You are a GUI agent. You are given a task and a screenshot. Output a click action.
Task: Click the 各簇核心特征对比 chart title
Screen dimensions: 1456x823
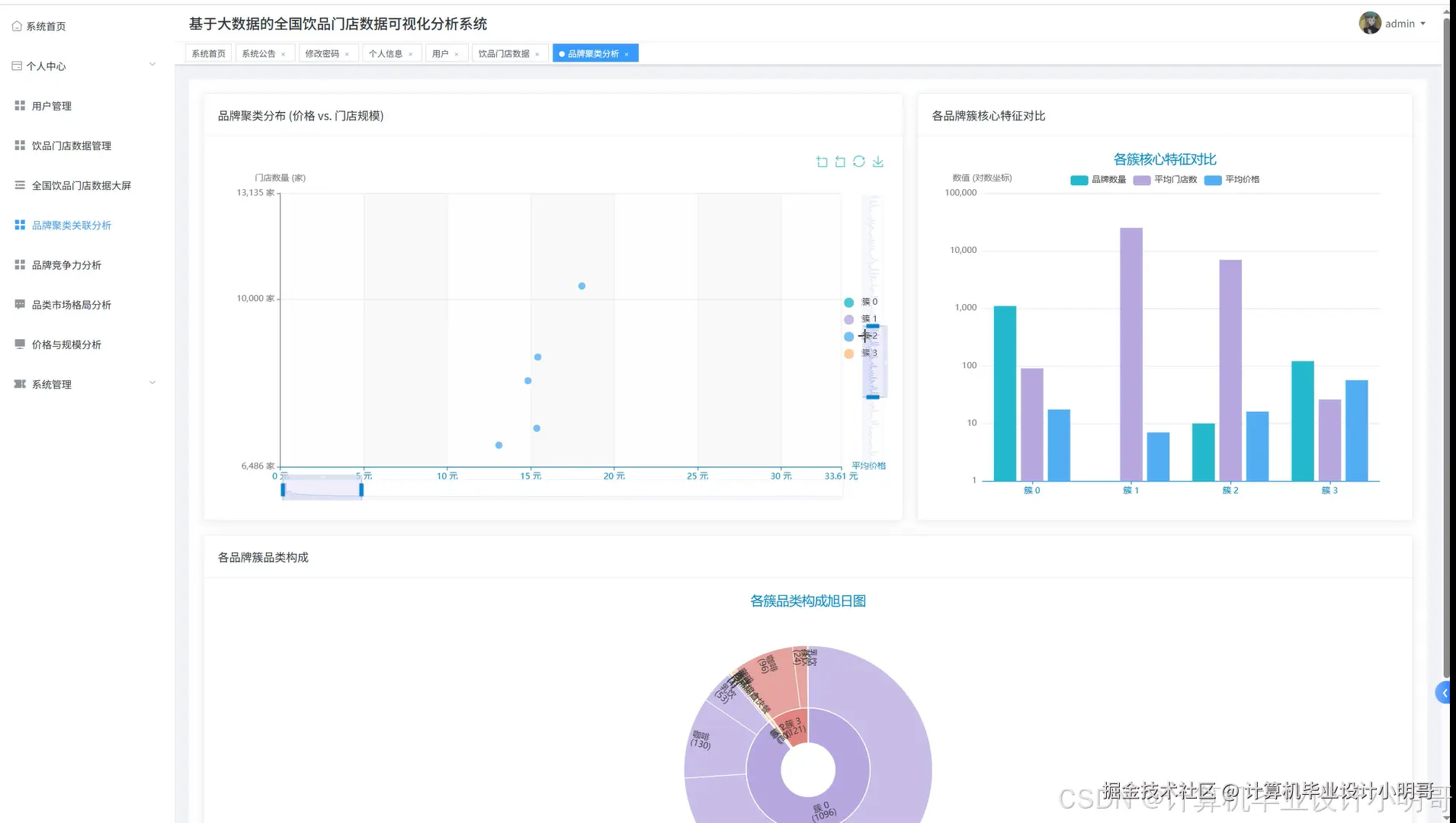1165,159
